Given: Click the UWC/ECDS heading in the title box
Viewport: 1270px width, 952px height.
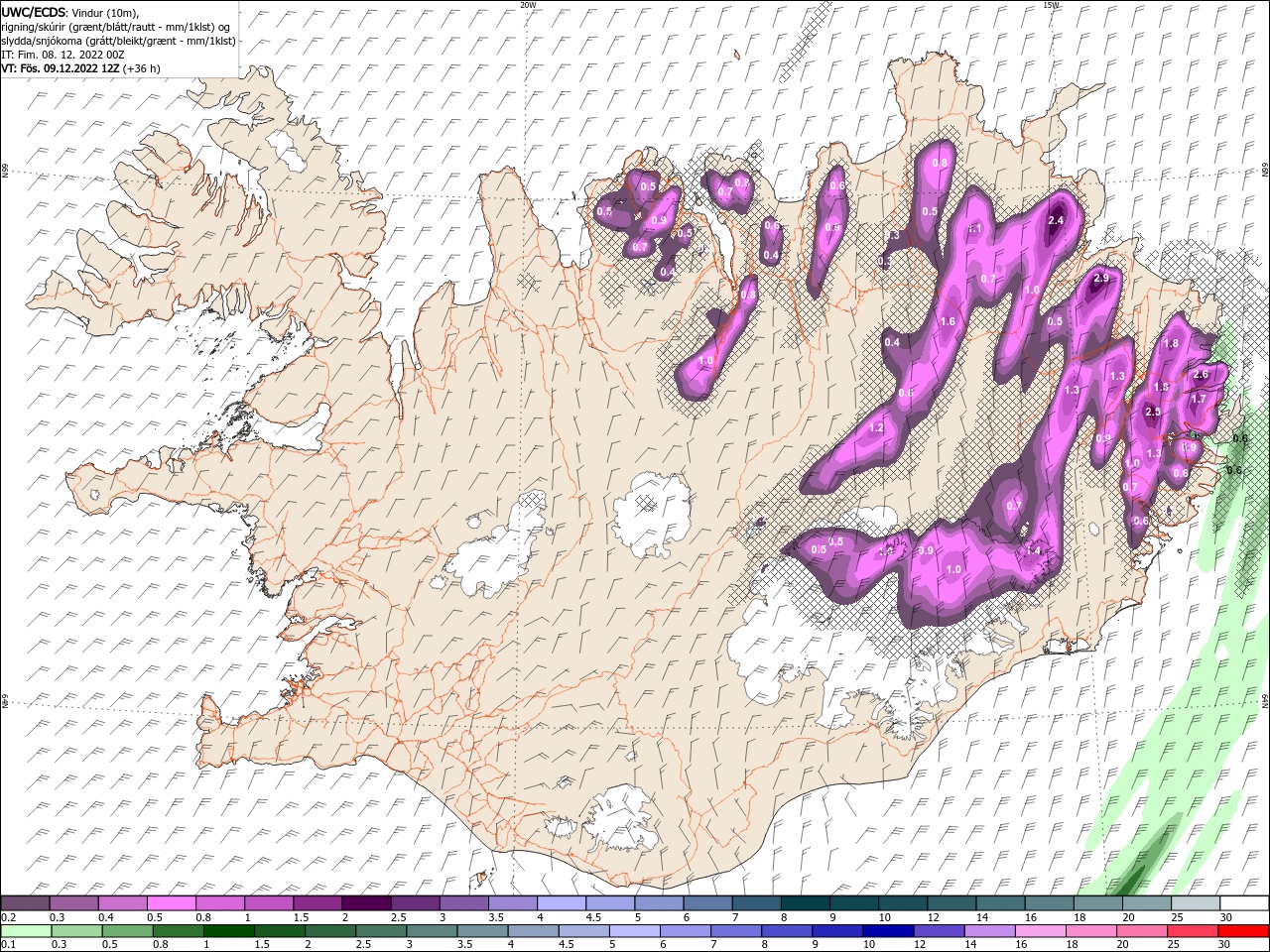Looking at the screenshot, I should click(34, 11).
